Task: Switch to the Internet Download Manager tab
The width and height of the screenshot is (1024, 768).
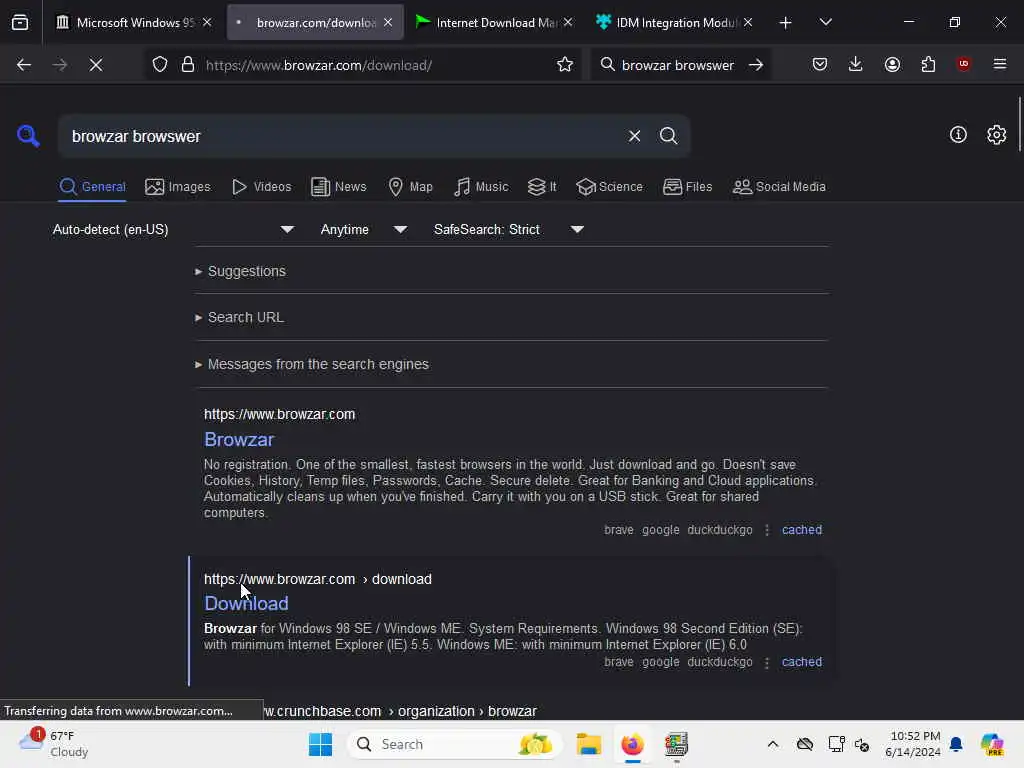Action: pos(493,23)
